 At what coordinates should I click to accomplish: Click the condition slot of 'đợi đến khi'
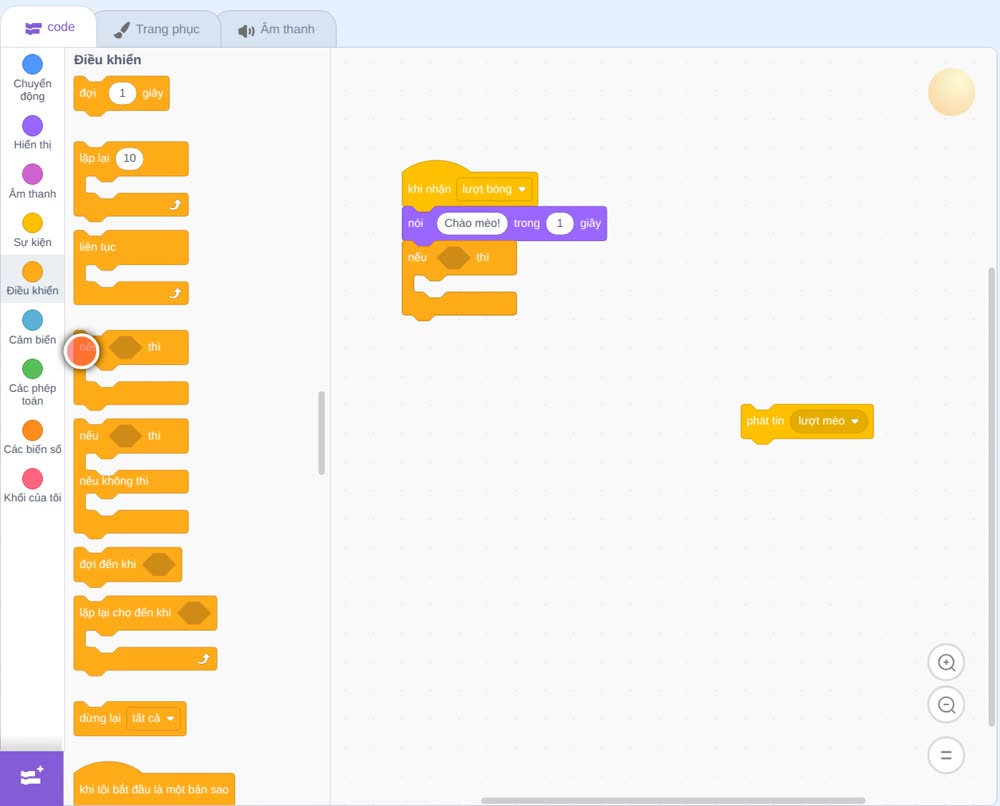159,564
